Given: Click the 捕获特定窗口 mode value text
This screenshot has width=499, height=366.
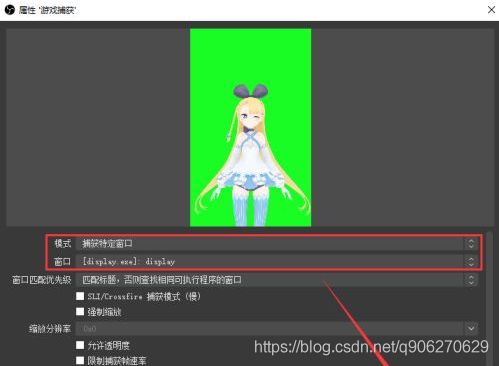Looking at the screenshot, I should [107, 244].
